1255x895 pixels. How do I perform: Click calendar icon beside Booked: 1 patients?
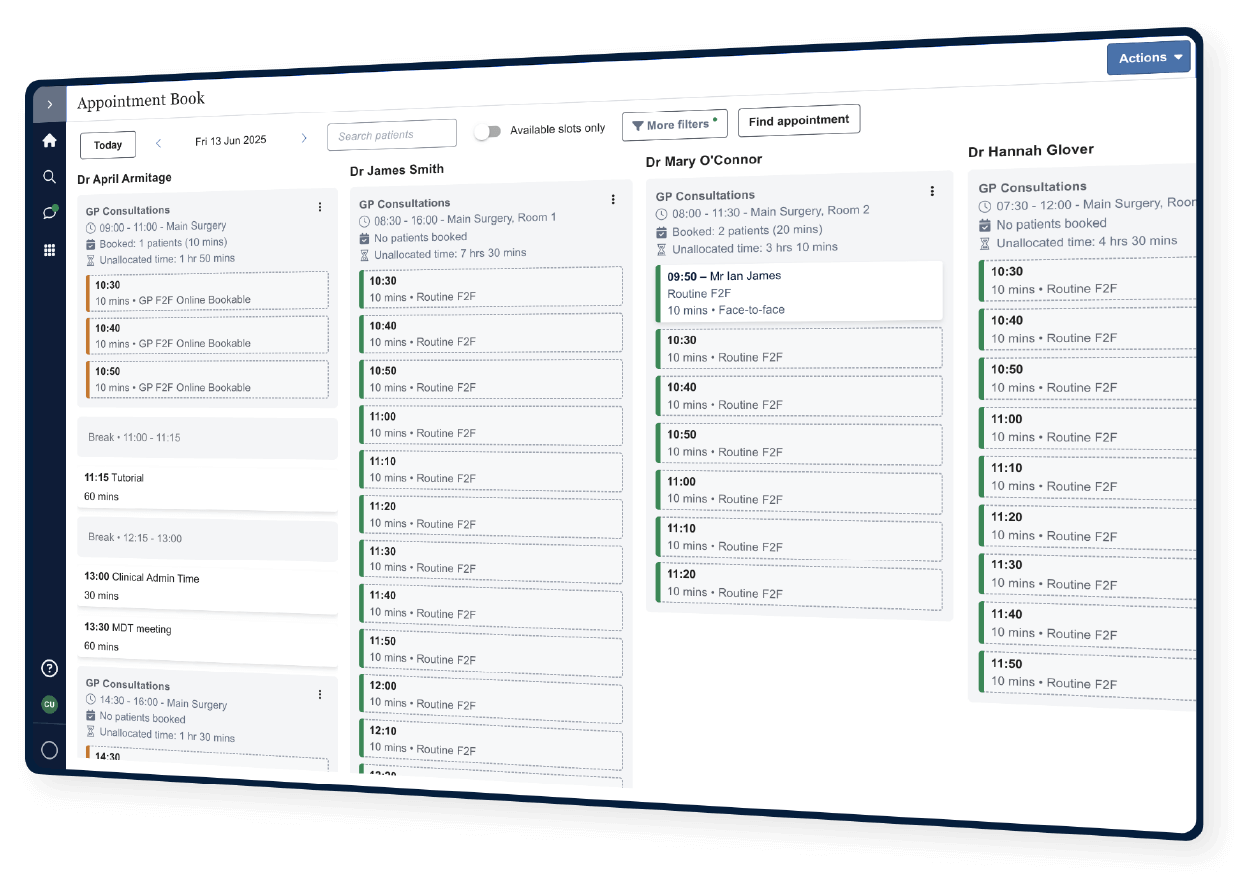91,244
